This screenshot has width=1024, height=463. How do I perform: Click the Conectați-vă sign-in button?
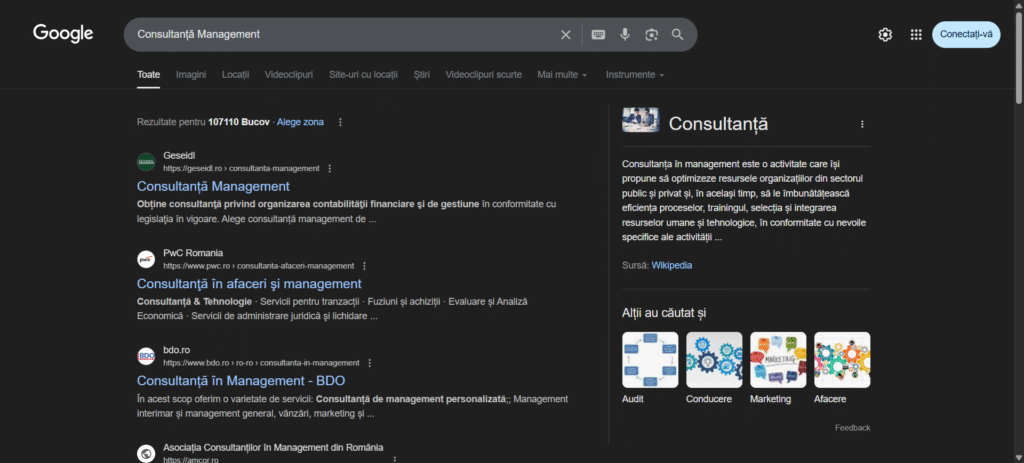pos(966,35)
